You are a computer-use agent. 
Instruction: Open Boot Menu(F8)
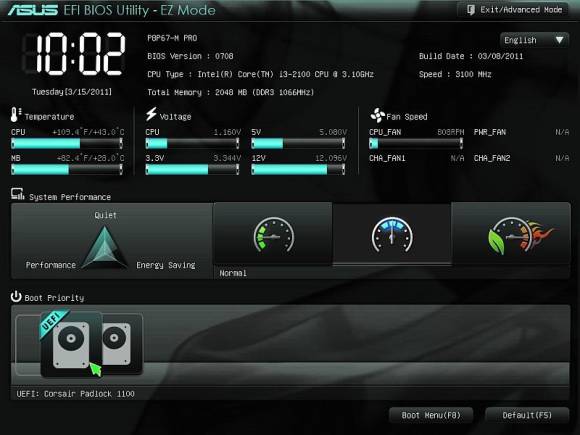tap(431, 415)
